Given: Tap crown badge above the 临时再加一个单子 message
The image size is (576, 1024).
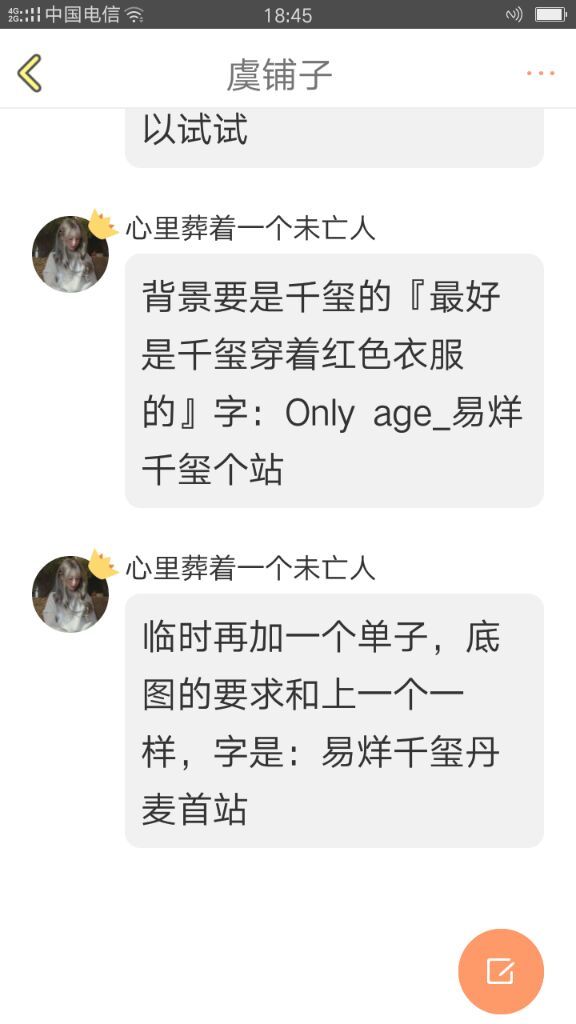Looking at the screenshot, I should click(x=102, y=564).
